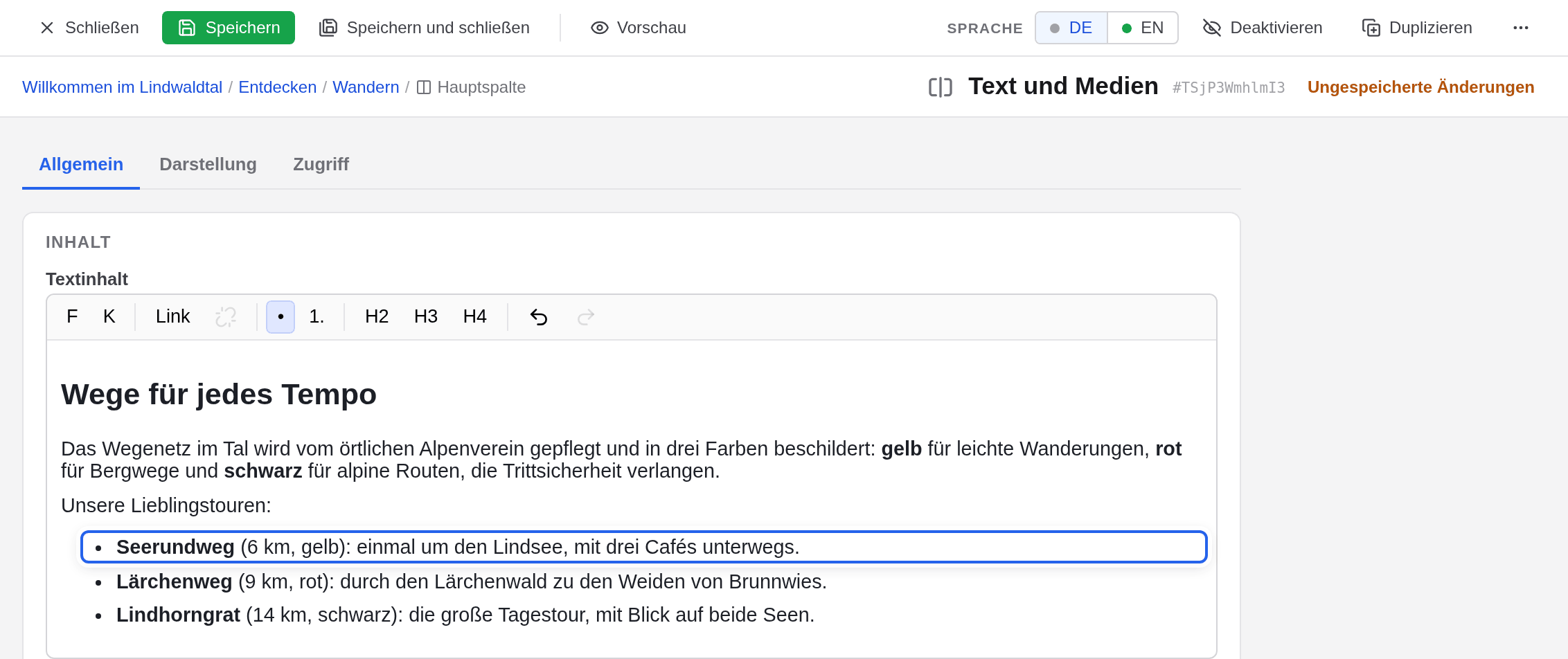The height and width of the screenshot is (659, 1568).
Task: Switch language to EN
Action: click(x=1143, y=28)
